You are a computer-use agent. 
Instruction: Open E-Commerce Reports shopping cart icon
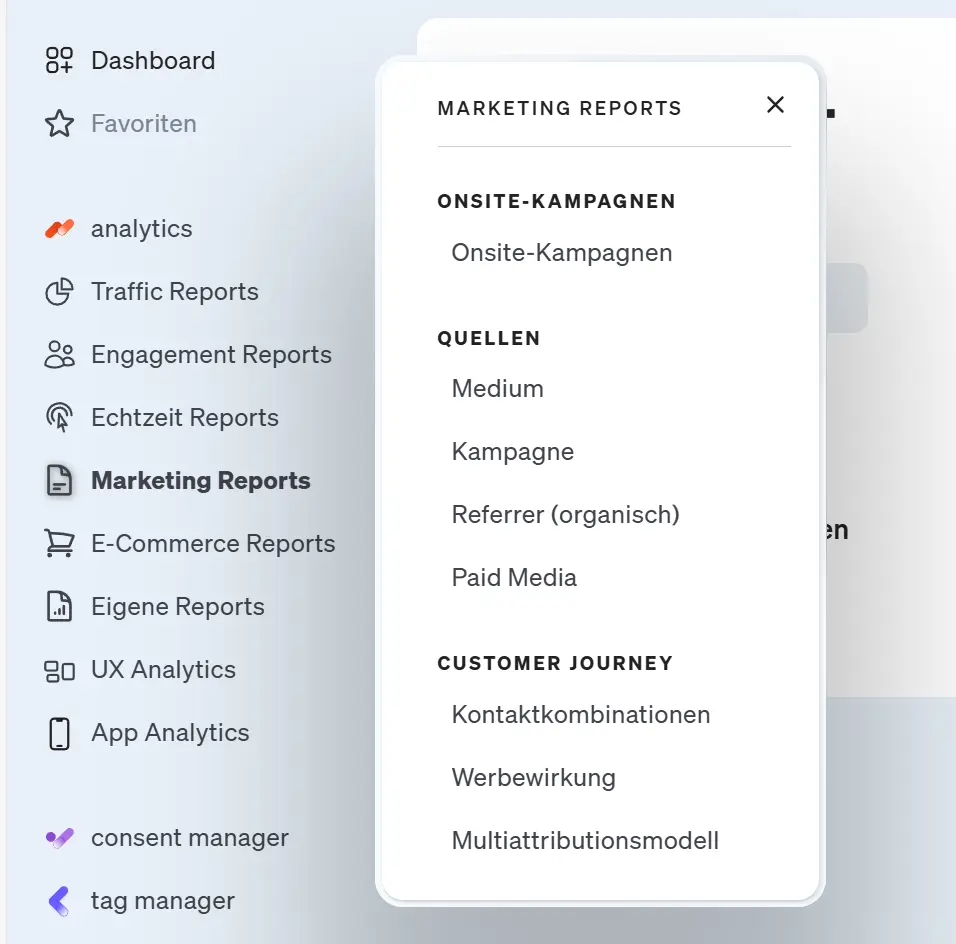coord(60,543)
